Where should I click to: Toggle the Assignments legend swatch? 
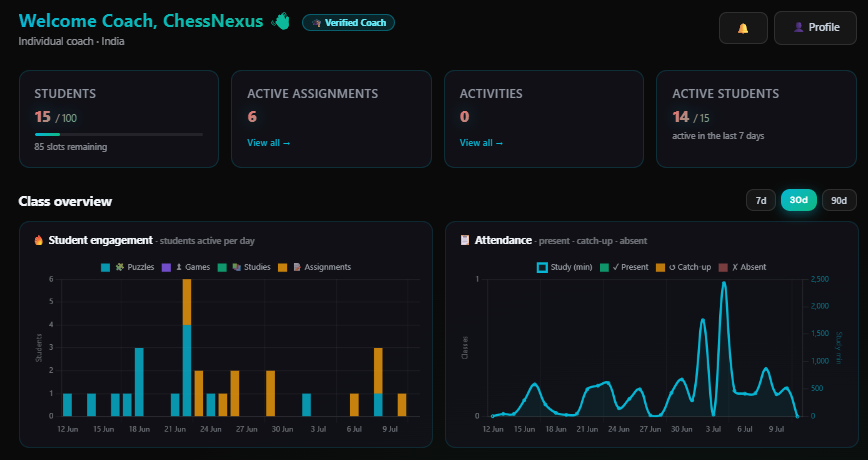tap(282, 267)
